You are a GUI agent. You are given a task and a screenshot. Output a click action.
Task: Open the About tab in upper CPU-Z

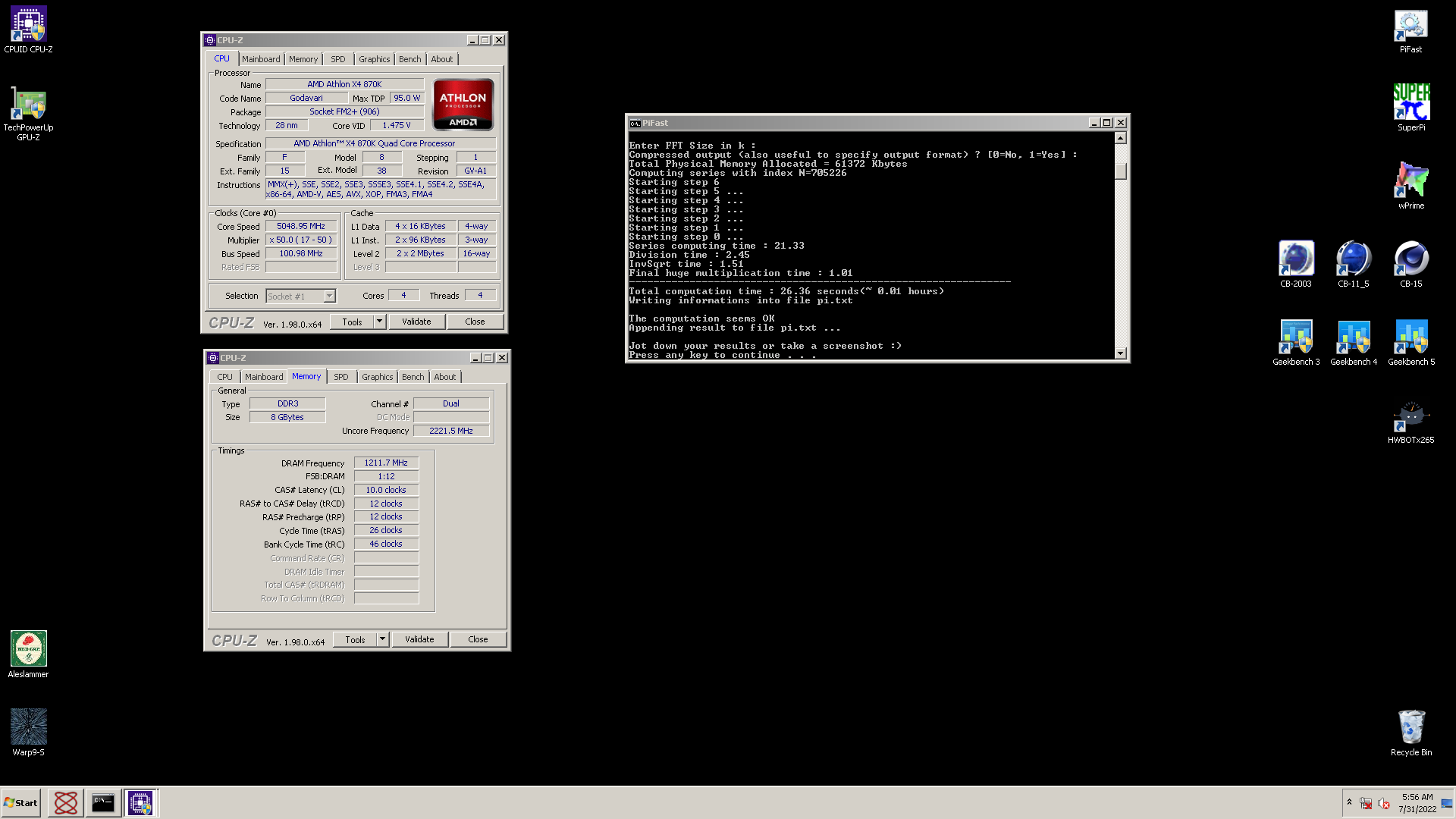[442, 59]
